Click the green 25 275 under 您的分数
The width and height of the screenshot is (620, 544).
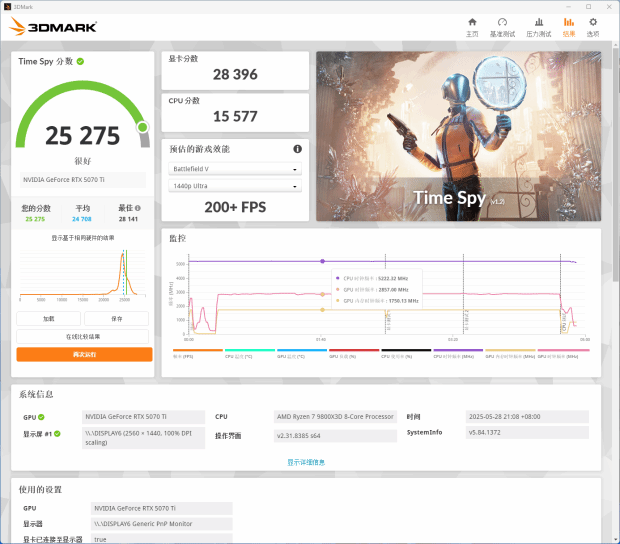point(35,219)
